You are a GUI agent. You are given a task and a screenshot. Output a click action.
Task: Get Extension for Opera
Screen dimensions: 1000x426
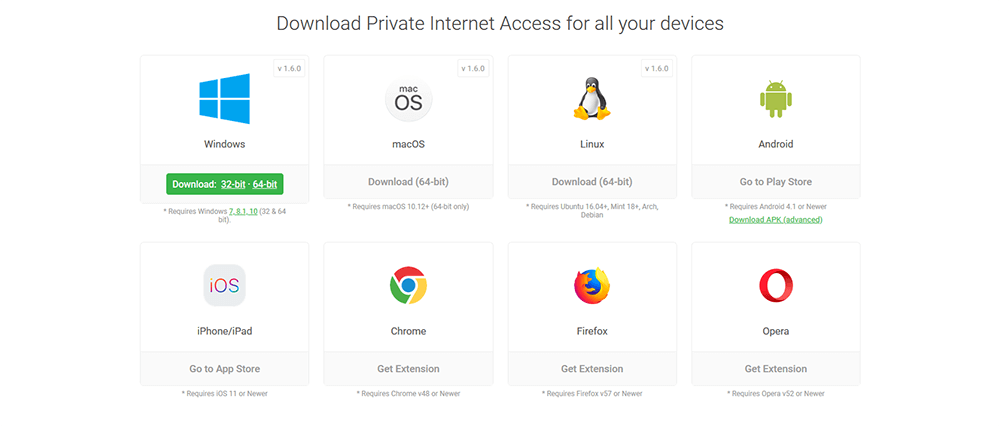[x=776, y=369]
